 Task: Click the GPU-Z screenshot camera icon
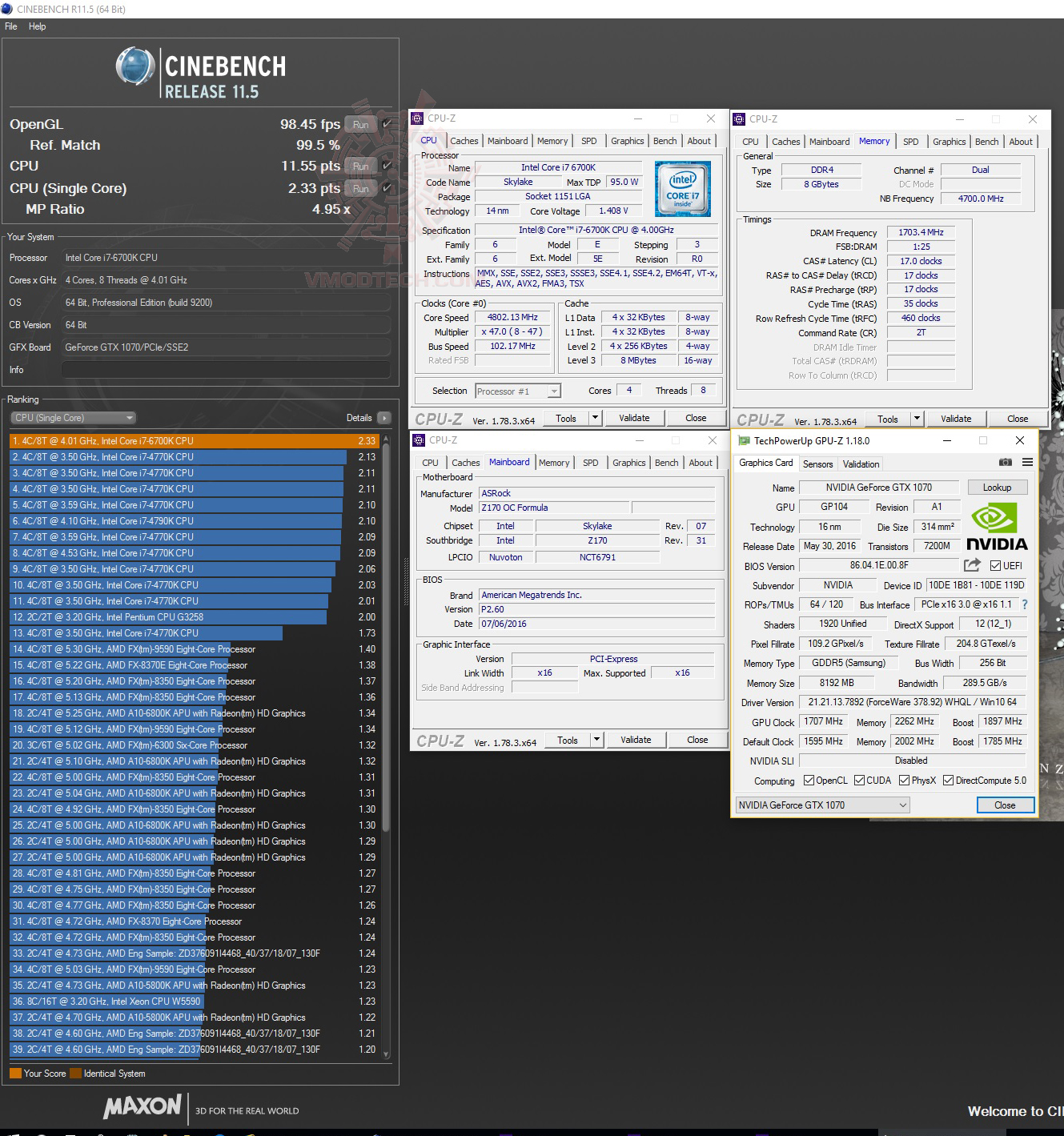[1006, 462]
